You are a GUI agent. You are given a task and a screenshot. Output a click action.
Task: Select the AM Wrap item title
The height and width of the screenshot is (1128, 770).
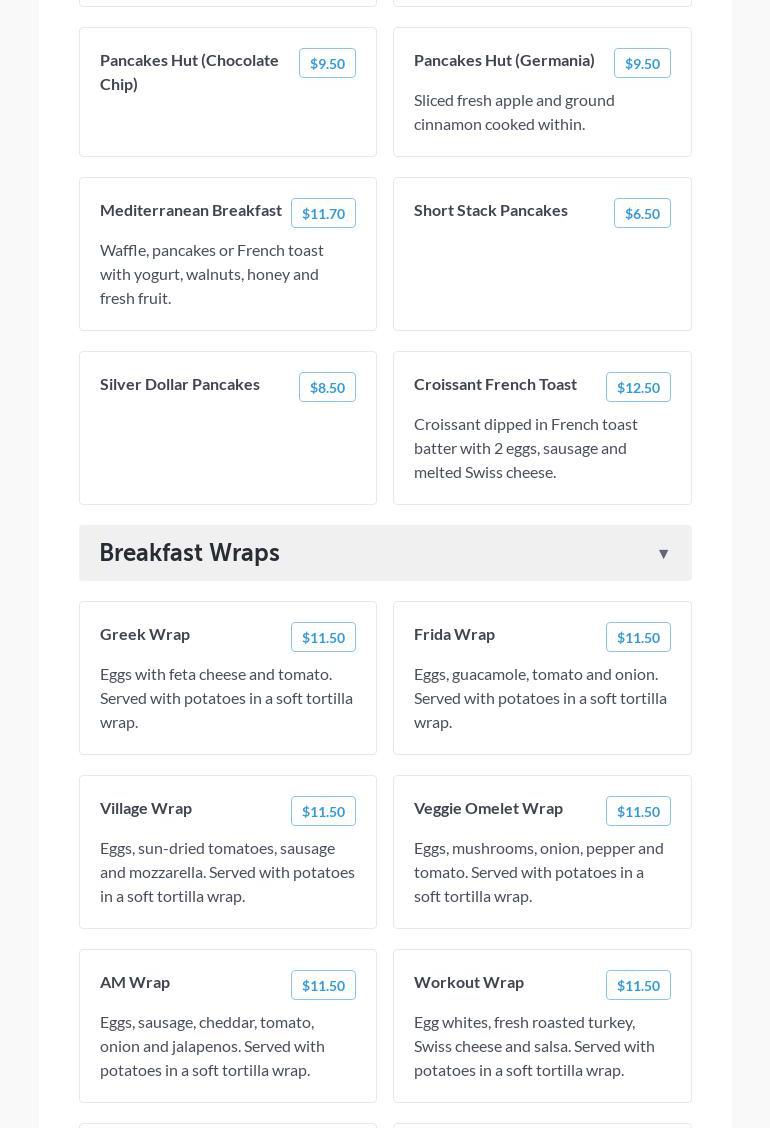135,982
